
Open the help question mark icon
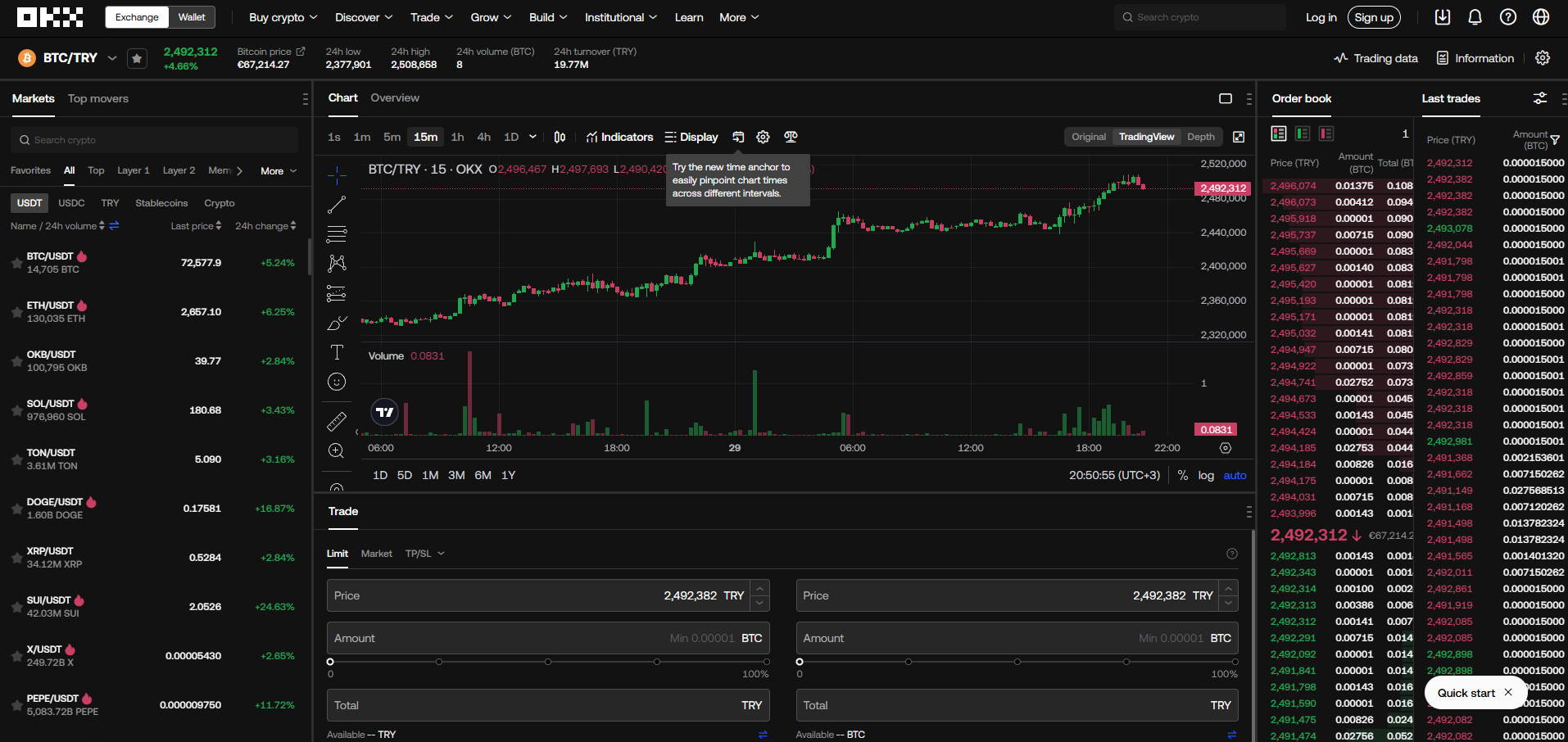(x=1507, y=17)
